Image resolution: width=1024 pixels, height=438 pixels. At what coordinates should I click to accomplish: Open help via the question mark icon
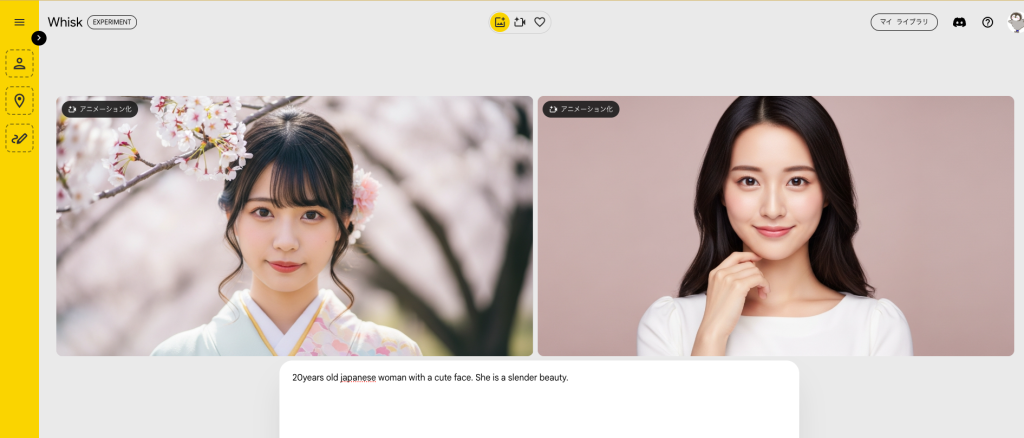coord(987,22)
